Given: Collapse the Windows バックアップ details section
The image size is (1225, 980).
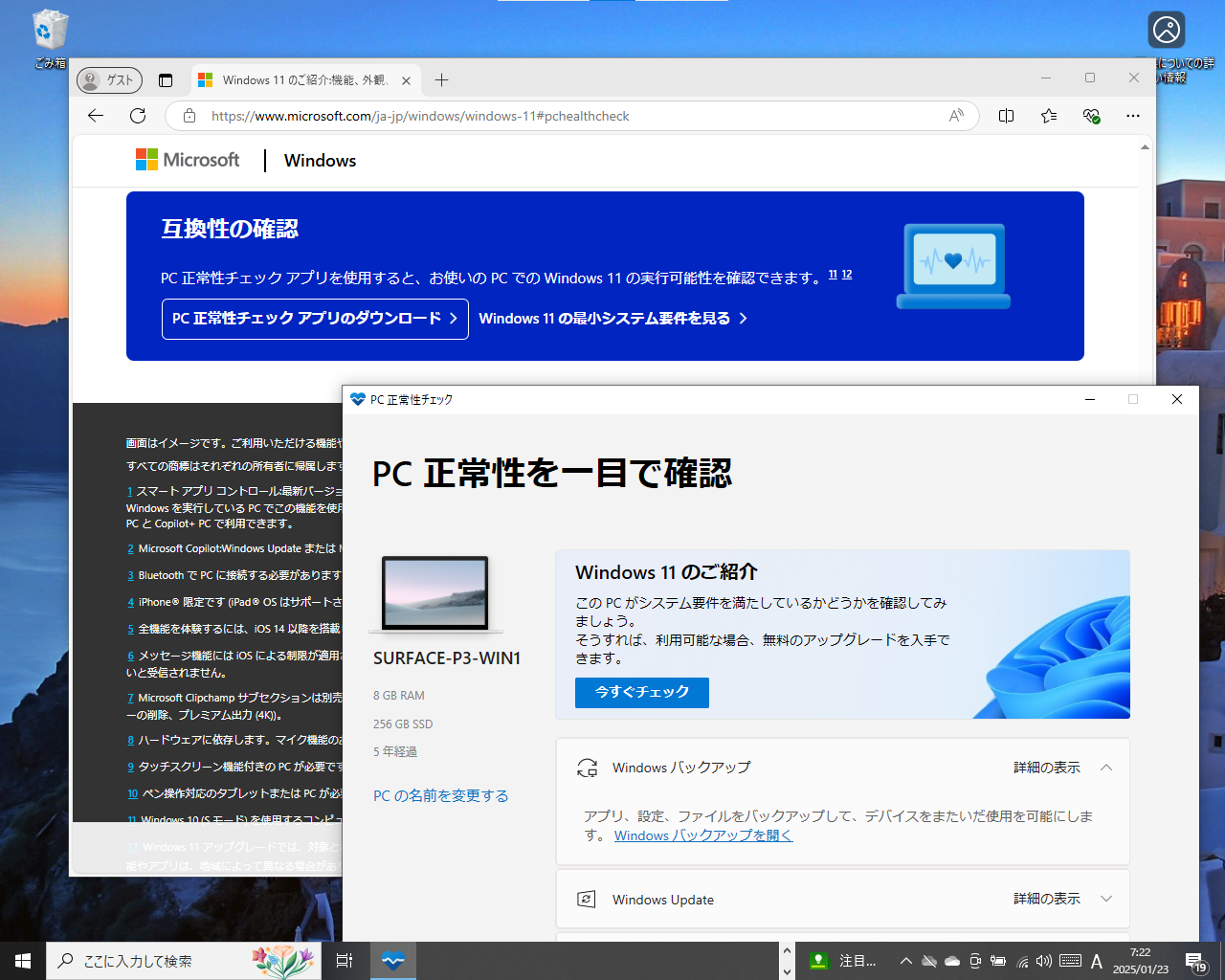Looking at the screenshot, I should point(1106,767).
